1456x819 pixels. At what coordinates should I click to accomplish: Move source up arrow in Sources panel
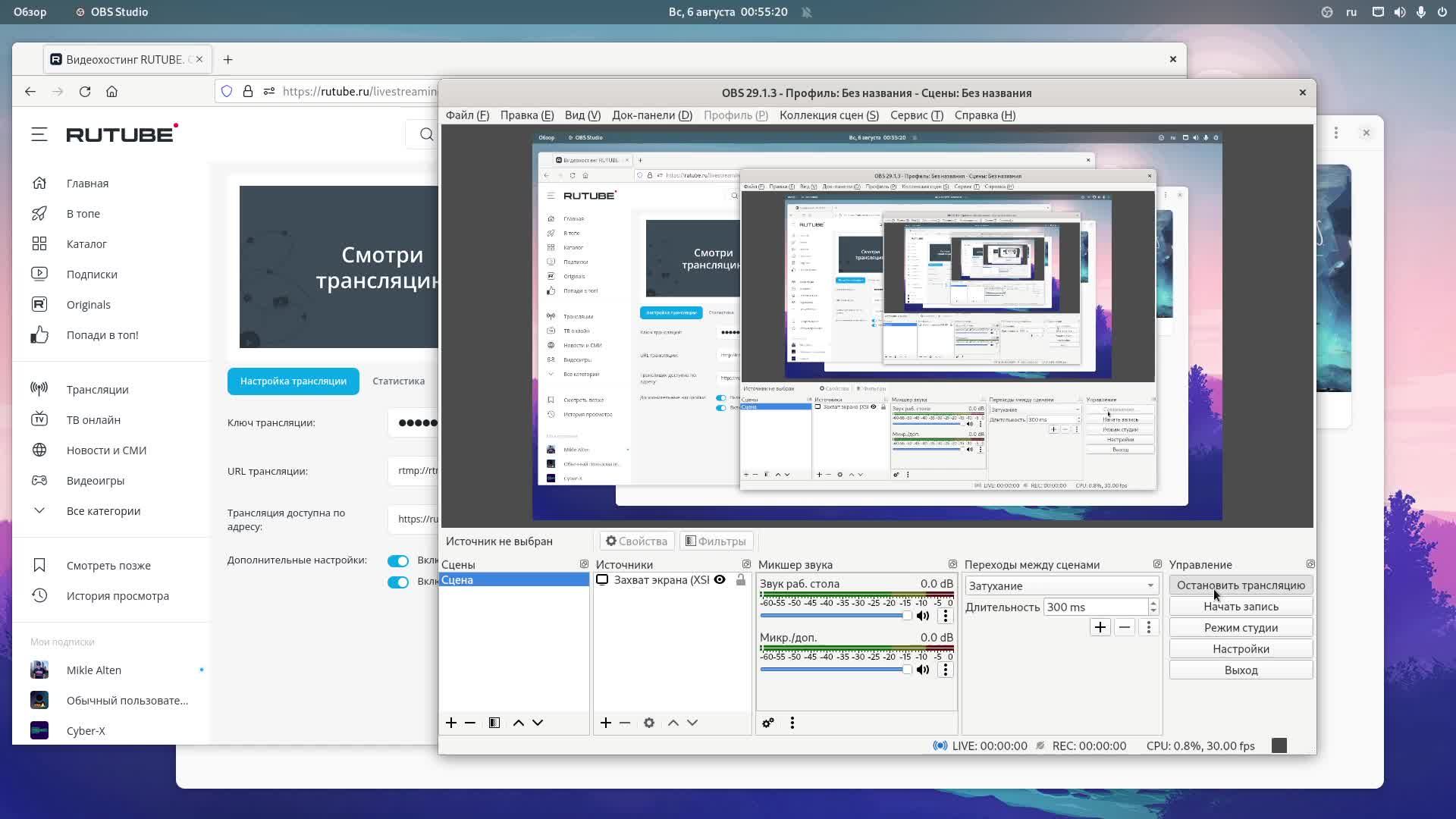click(673, 723)
